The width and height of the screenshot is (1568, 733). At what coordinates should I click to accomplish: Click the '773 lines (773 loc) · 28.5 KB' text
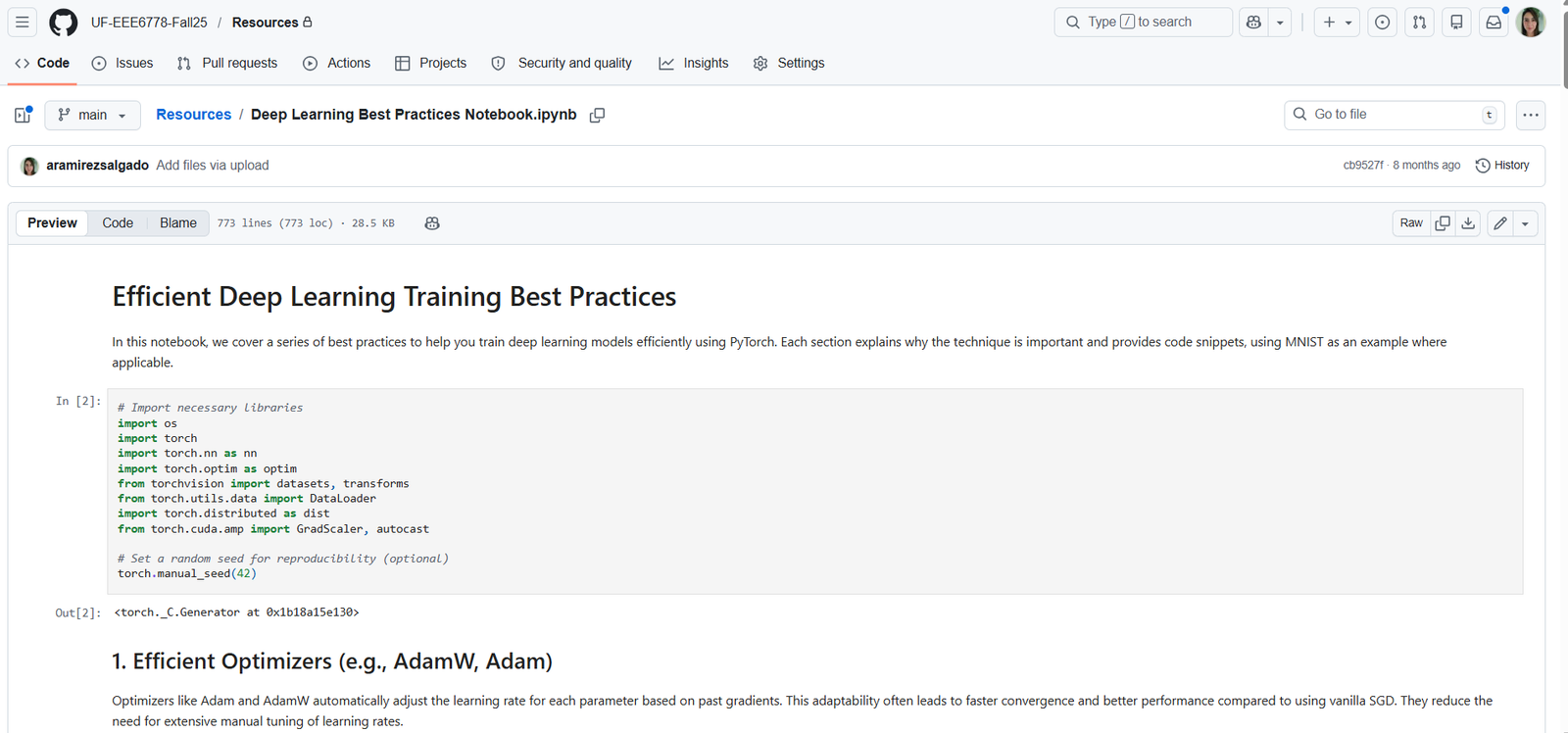306,223
